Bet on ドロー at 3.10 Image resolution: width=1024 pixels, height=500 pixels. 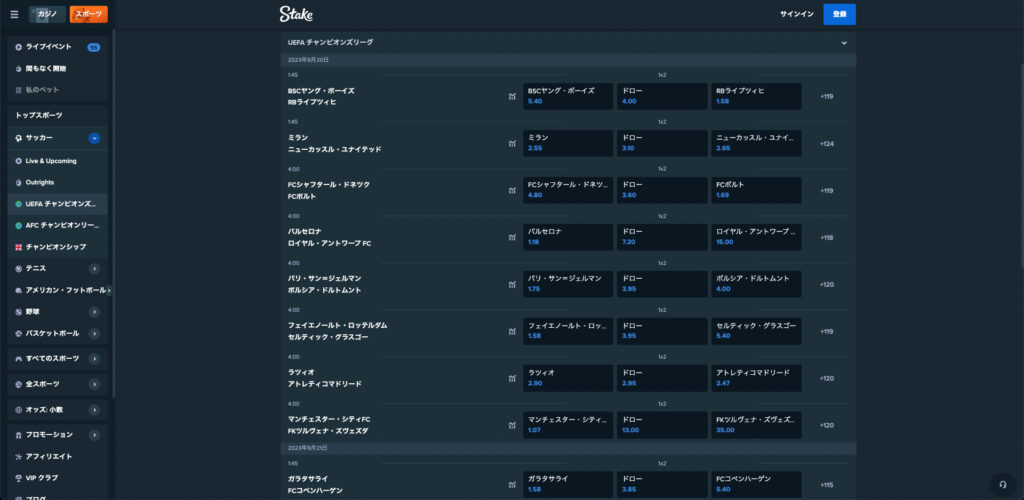[x=662, y=144]
